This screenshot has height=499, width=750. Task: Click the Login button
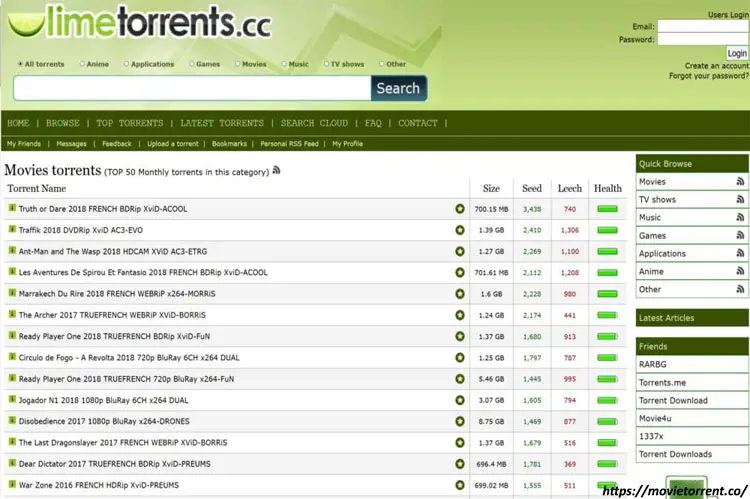pos(737,53)
